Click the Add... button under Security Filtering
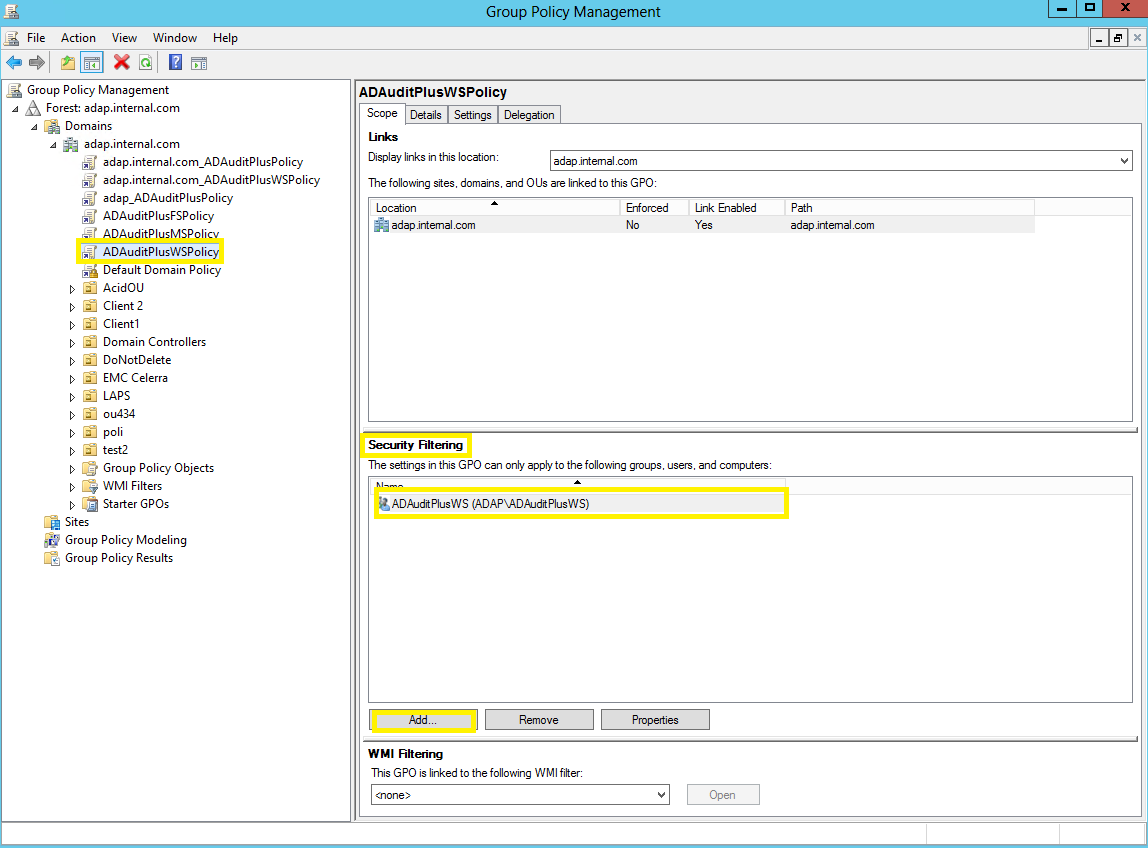Screen dimensions: 1148x848 (x=423, y=720)
